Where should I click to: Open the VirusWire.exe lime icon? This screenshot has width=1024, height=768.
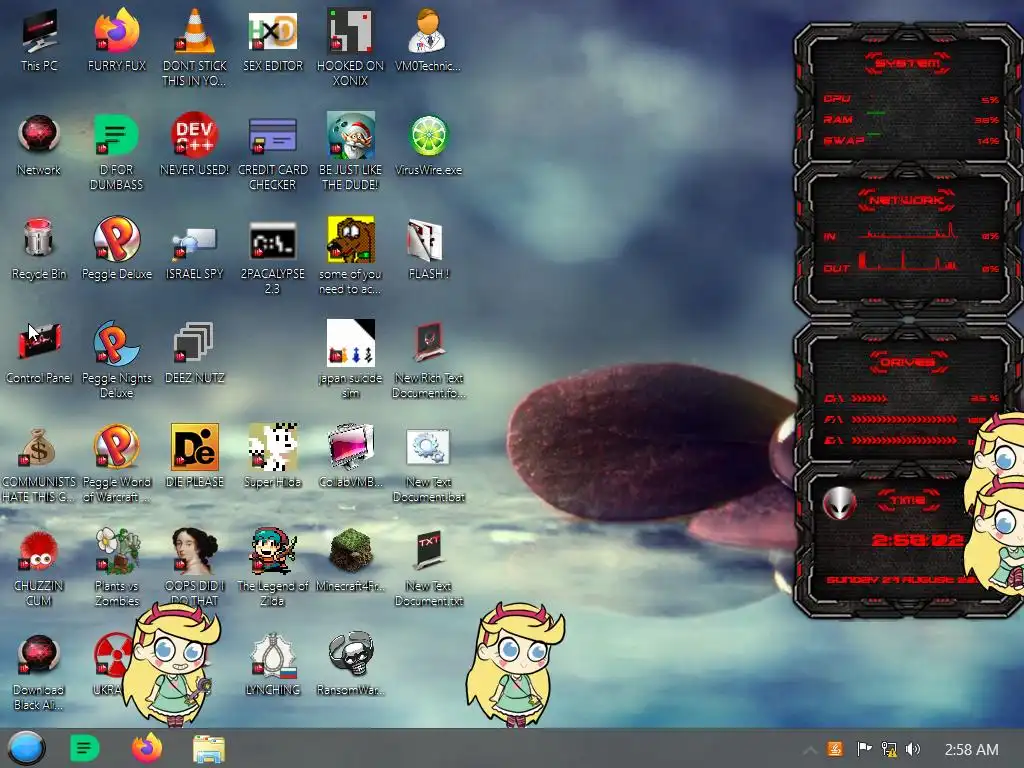coord(428,145)
